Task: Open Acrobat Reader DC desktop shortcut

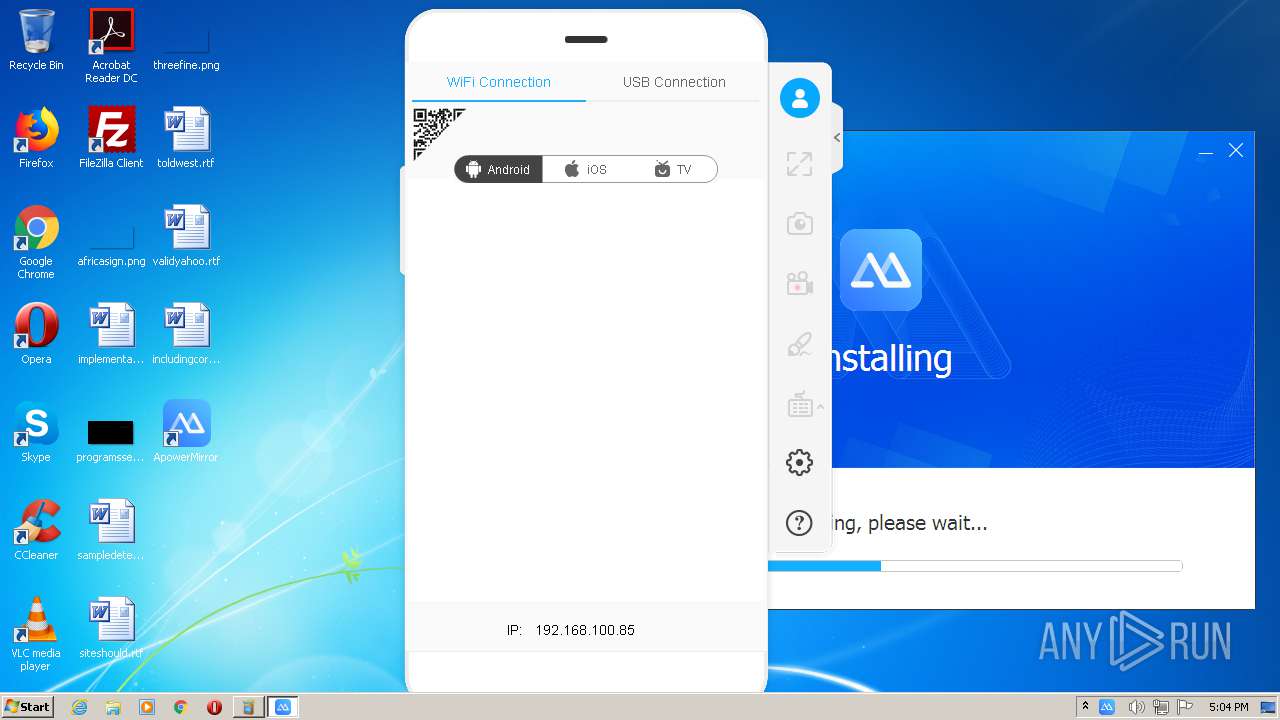Action: [x=111, y=46]
